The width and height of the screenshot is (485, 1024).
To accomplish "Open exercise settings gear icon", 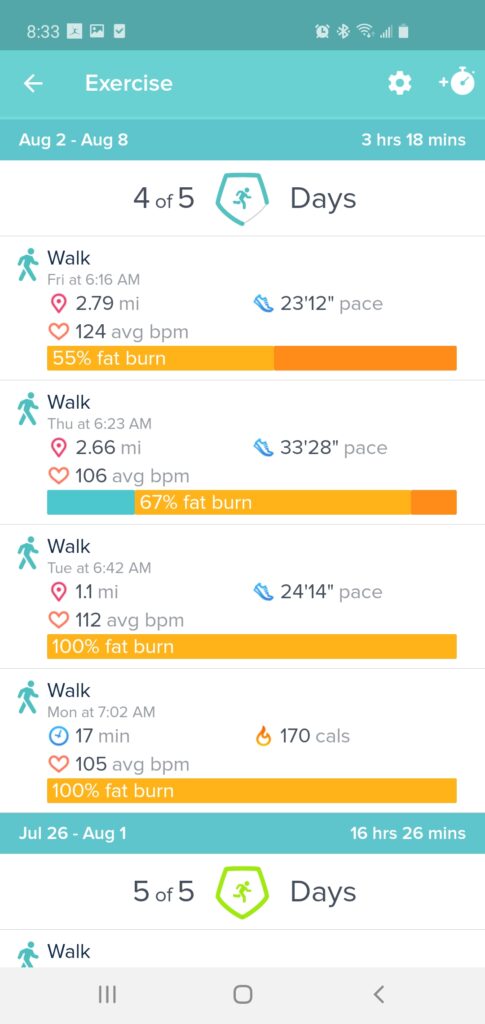I will (x=399, y=83).
